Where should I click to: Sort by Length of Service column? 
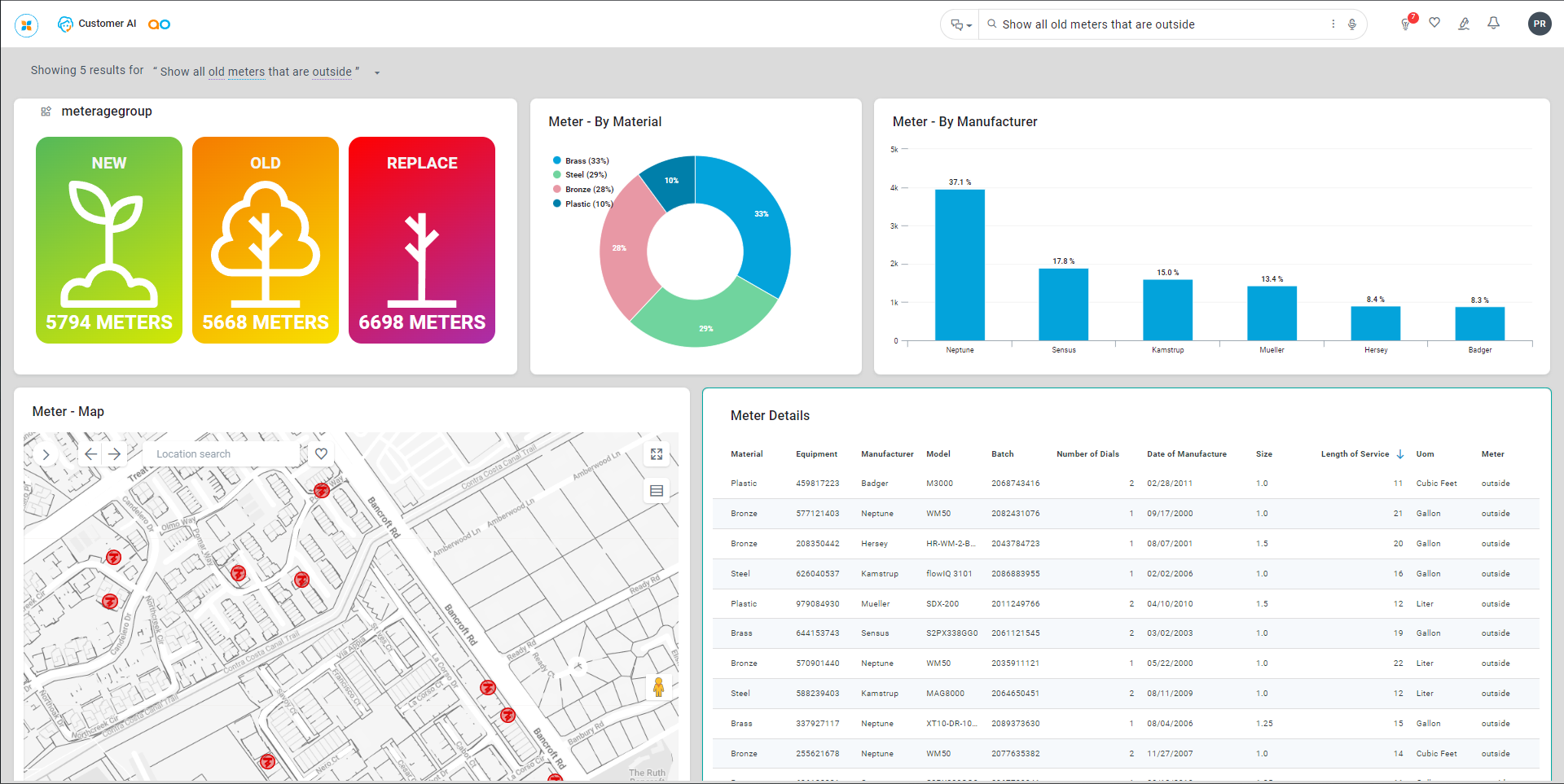coord(1355,454)
